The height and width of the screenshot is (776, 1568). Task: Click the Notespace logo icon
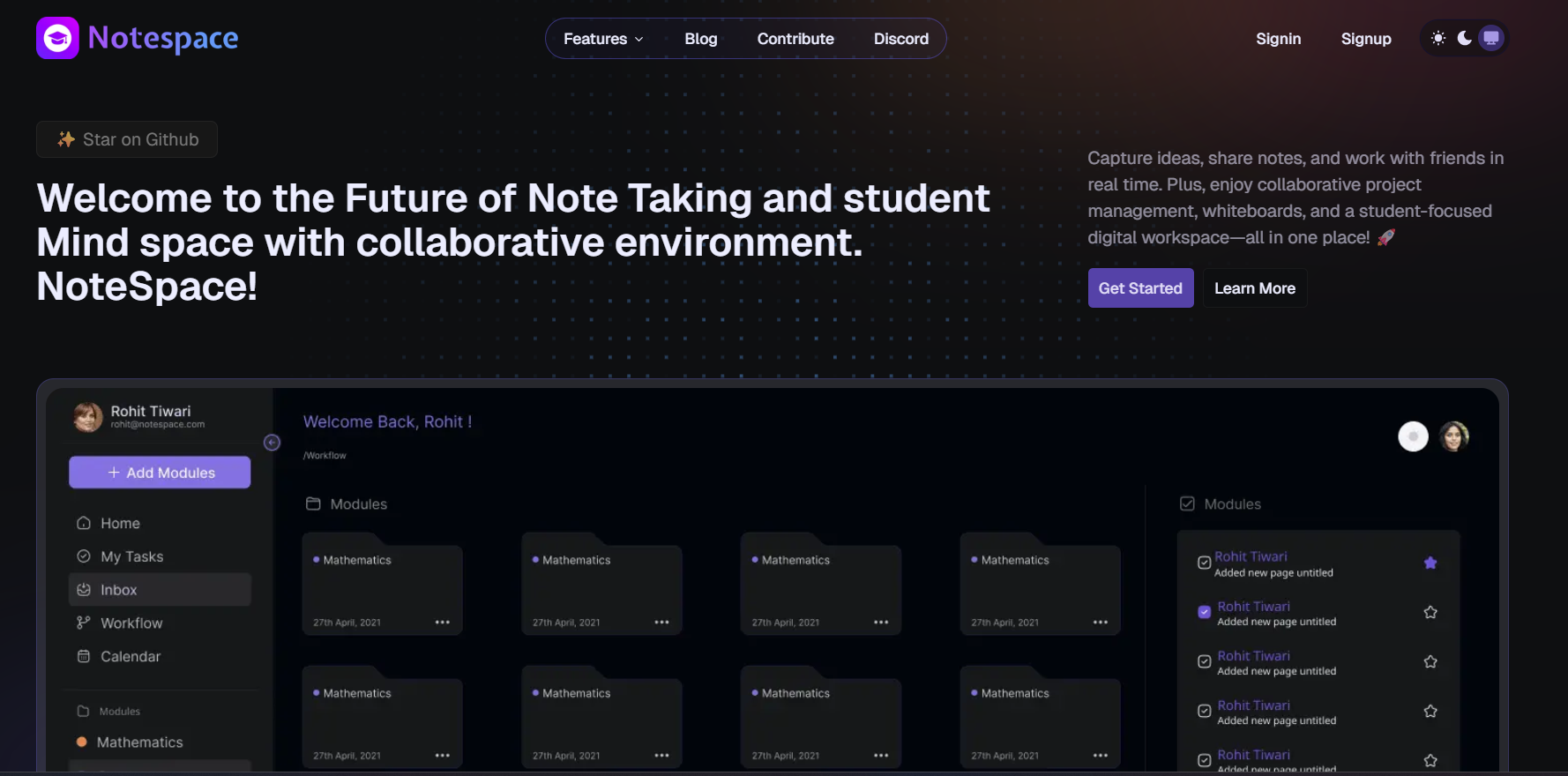coord(57,38)
